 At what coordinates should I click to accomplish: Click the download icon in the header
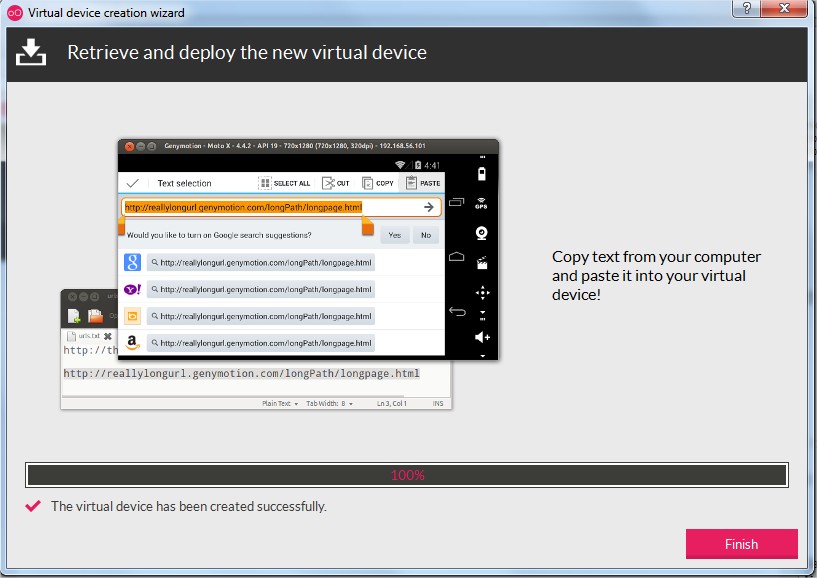[31, 52]
